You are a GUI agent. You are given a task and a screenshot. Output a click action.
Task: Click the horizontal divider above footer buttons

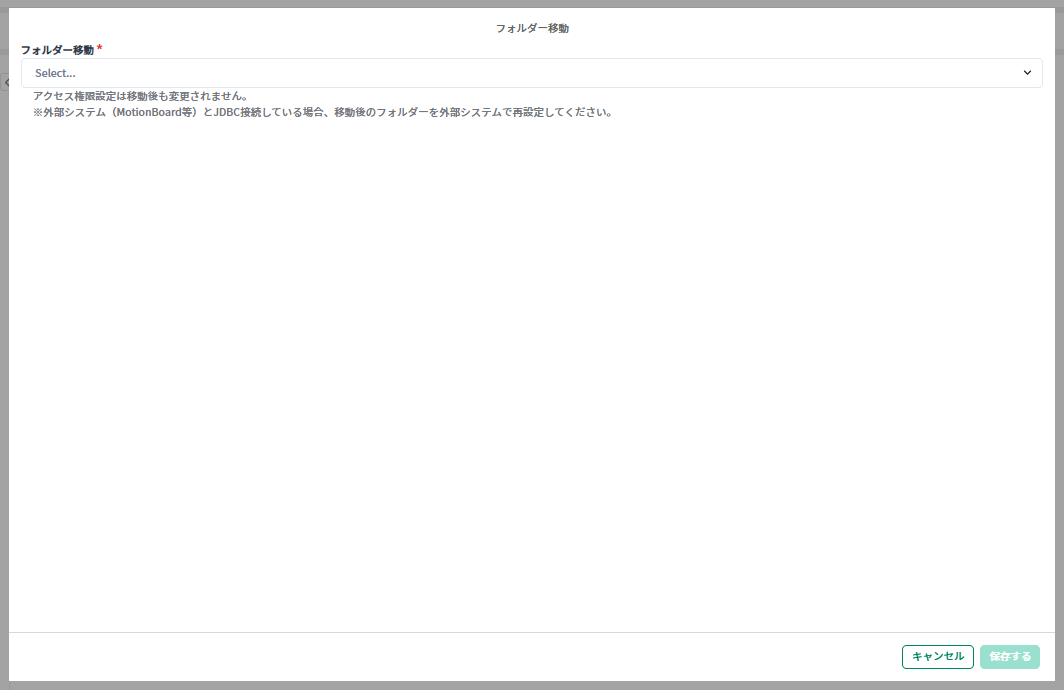[532, 632]
